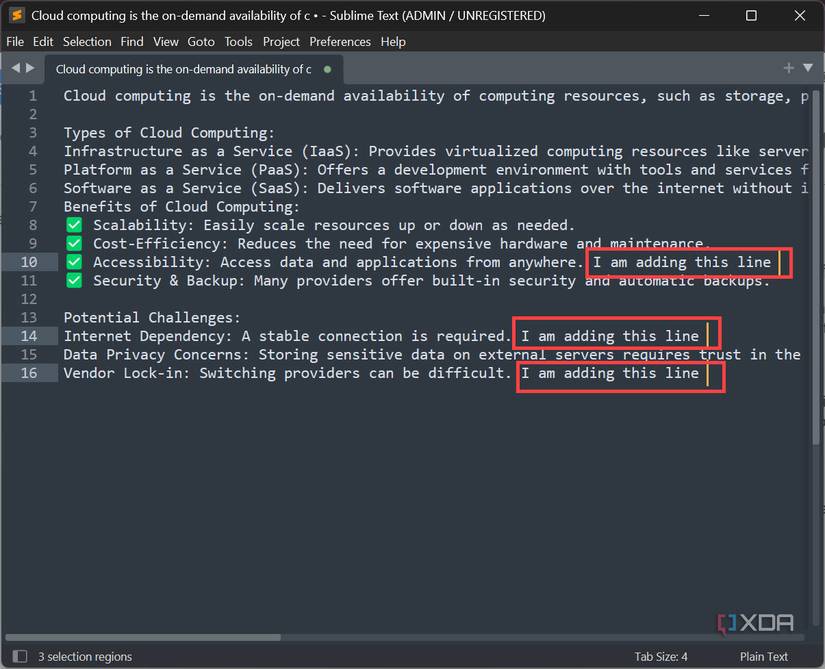Click the checkmark emoji beside Security & Backup
Screen dimensions: 825x669
(x=73, y=281)
